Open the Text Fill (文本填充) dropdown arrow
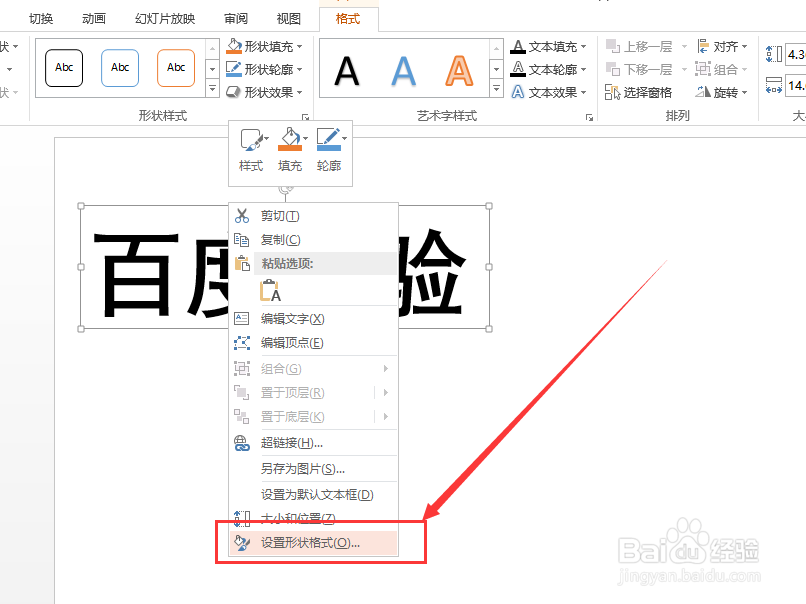The width and height of the screenshot is (806, 604). coord(583,47)
